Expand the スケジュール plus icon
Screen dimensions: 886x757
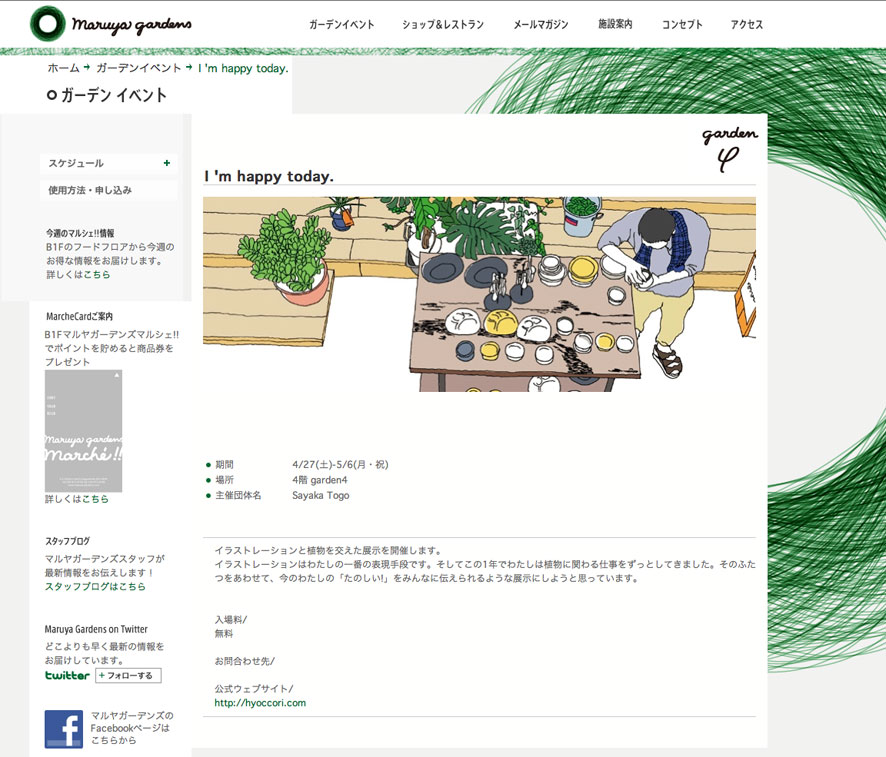point(166,163)
